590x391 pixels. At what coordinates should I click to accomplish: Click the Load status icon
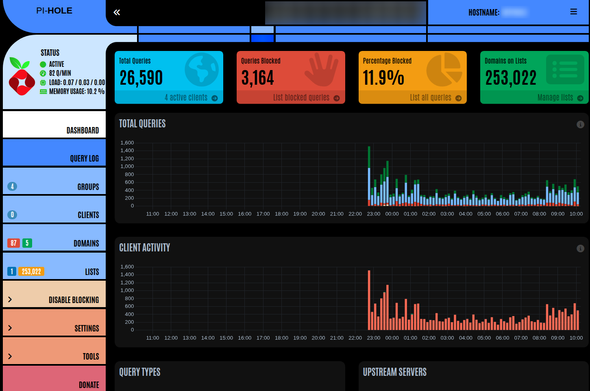click(x=43, y=82)
